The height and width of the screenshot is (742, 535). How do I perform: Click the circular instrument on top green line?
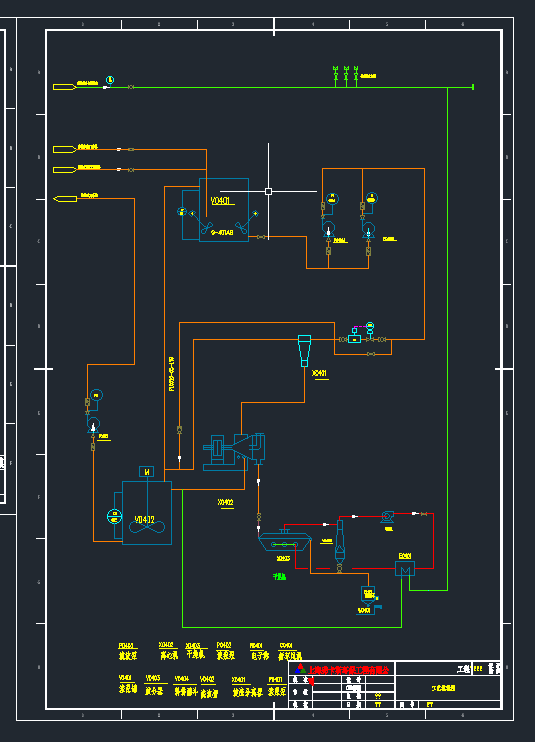pyautogui.click(x=110, y=80)
